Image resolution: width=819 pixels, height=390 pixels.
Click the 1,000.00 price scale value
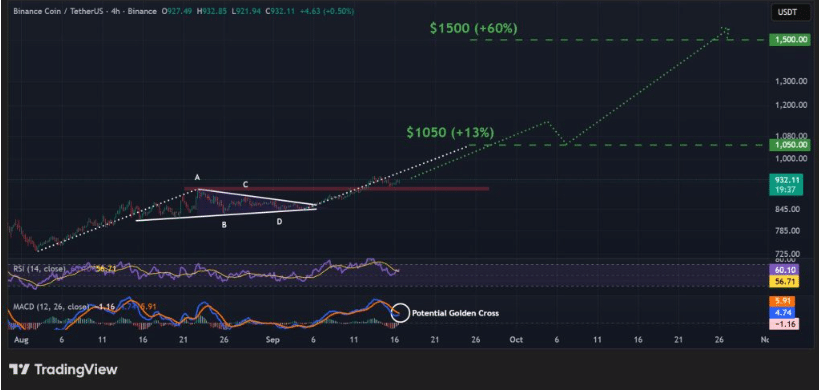791,158
